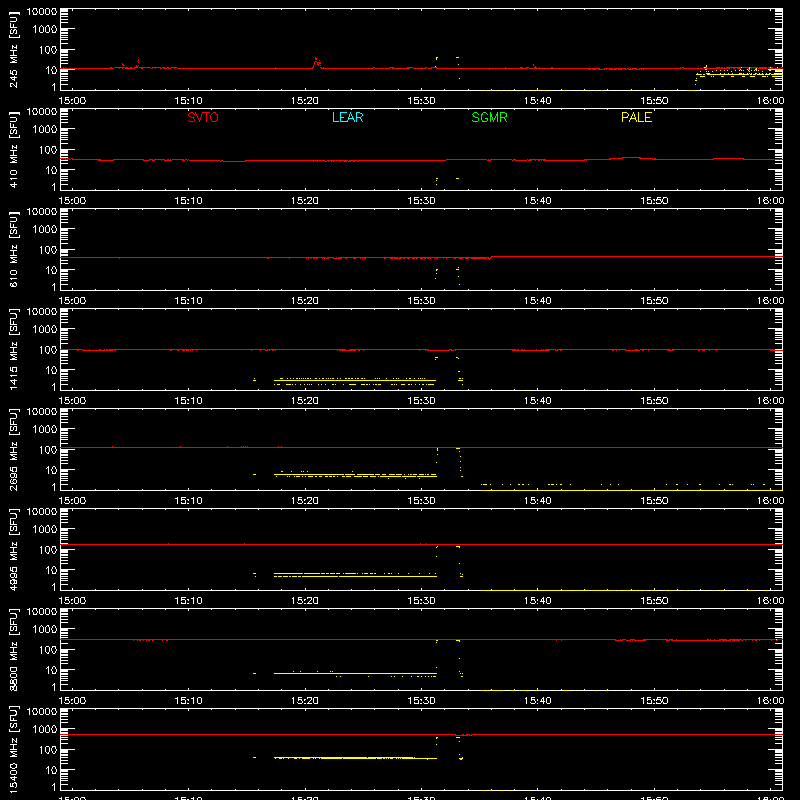The height and width of the screenshot is (800, 800).
Task: Click 16:00 time label under 245 MHz panel
Action: click(770, 101)
